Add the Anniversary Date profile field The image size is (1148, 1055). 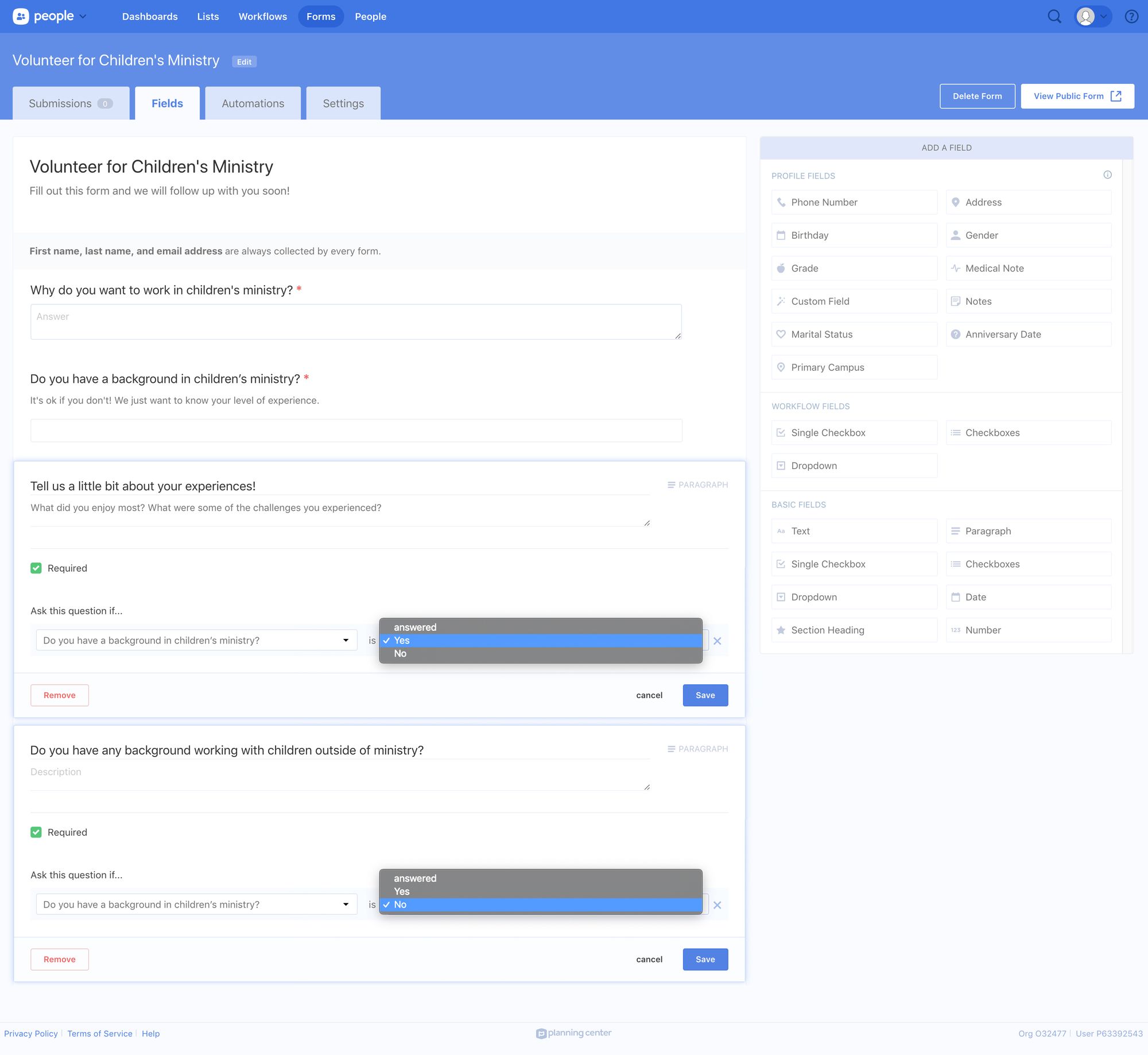tap(1027, 334)
